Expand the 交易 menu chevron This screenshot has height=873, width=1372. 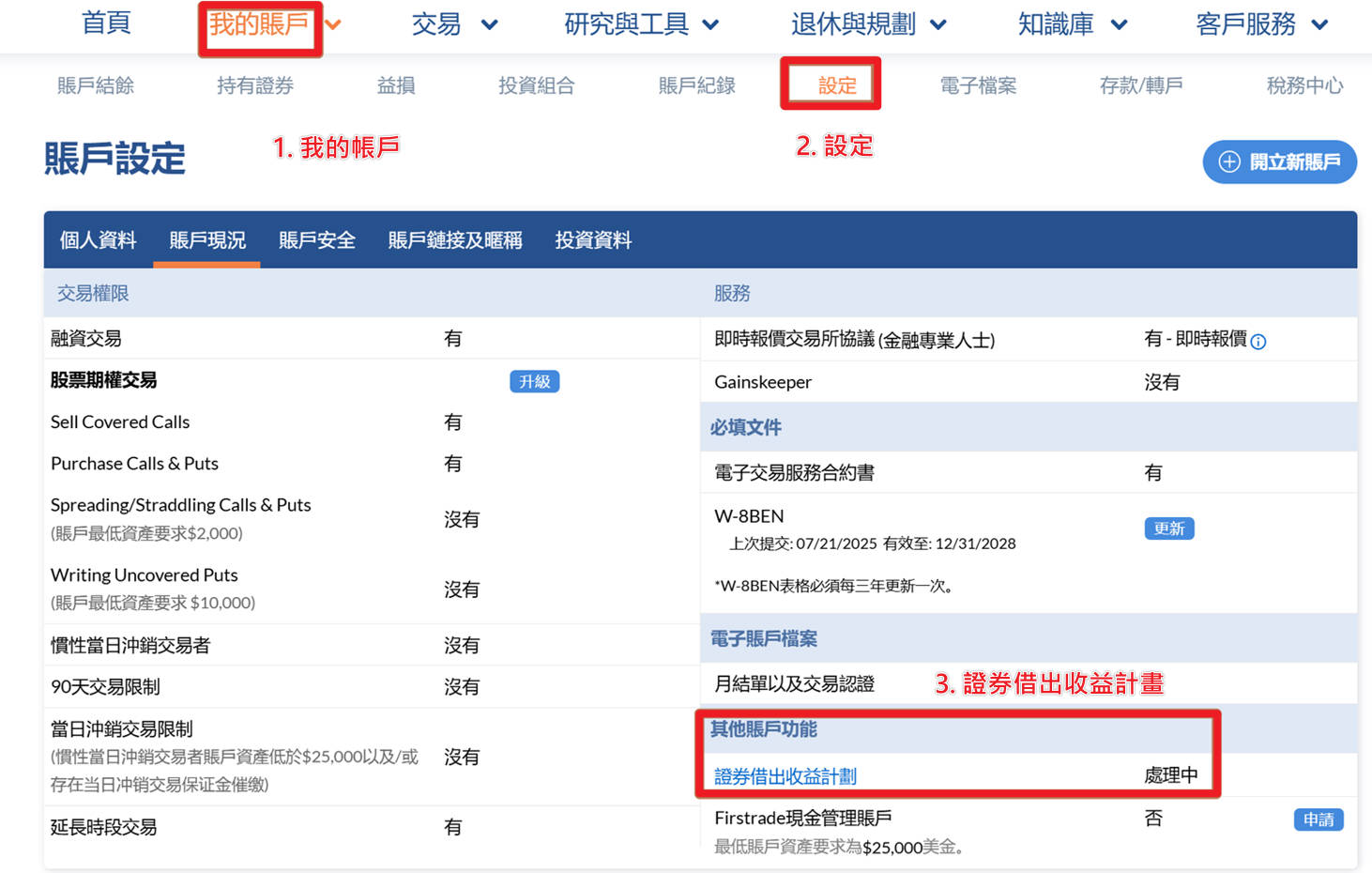click(489, 25)
